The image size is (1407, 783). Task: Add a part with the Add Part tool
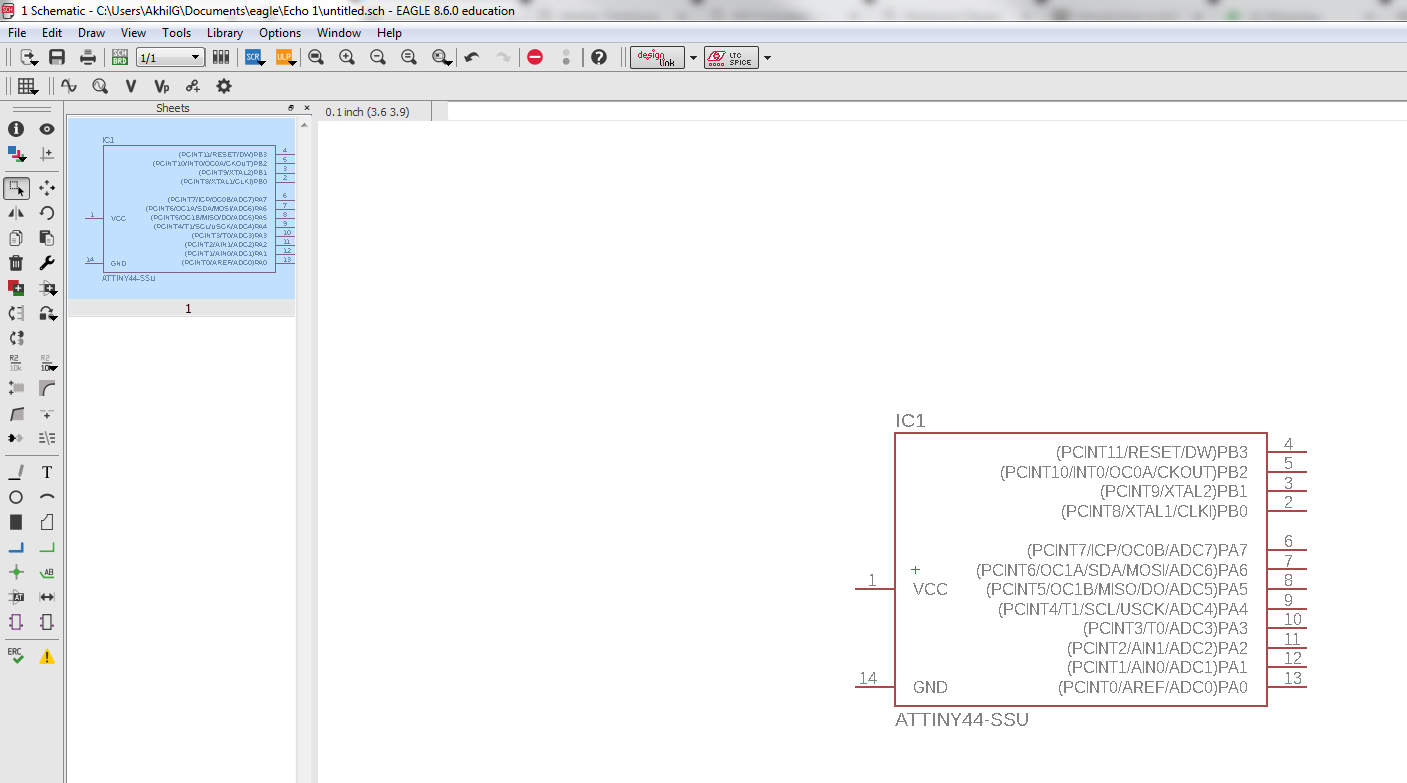(16, 288)
